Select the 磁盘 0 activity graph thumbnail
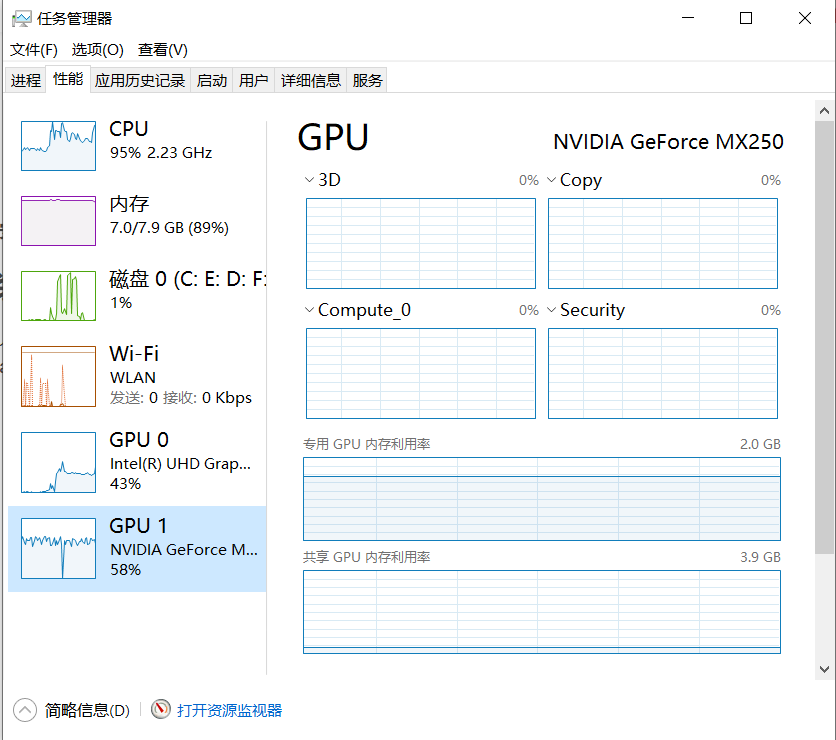This screenshot has width=836, height=740. (59, 296)
